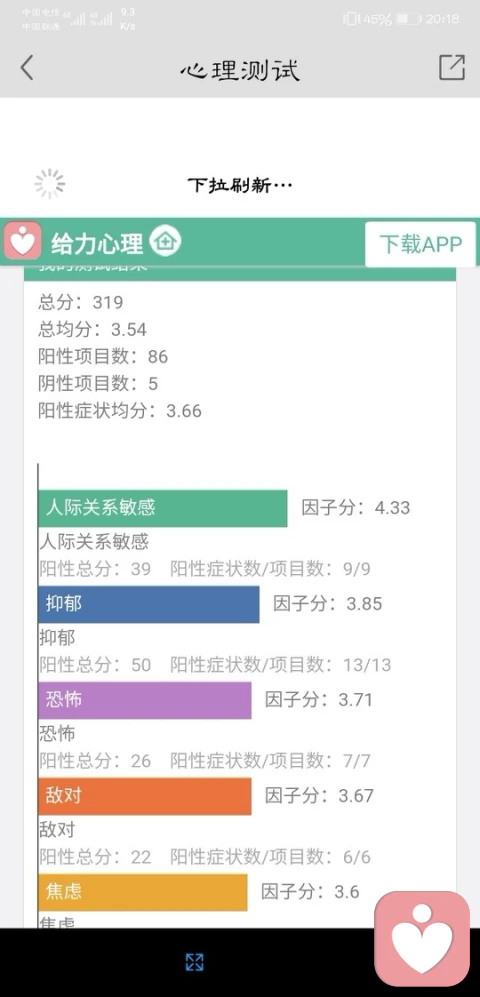Tap 因子分: 4.33 score label
This screenshot has height=997, width=480.
(x=356, y=508)
